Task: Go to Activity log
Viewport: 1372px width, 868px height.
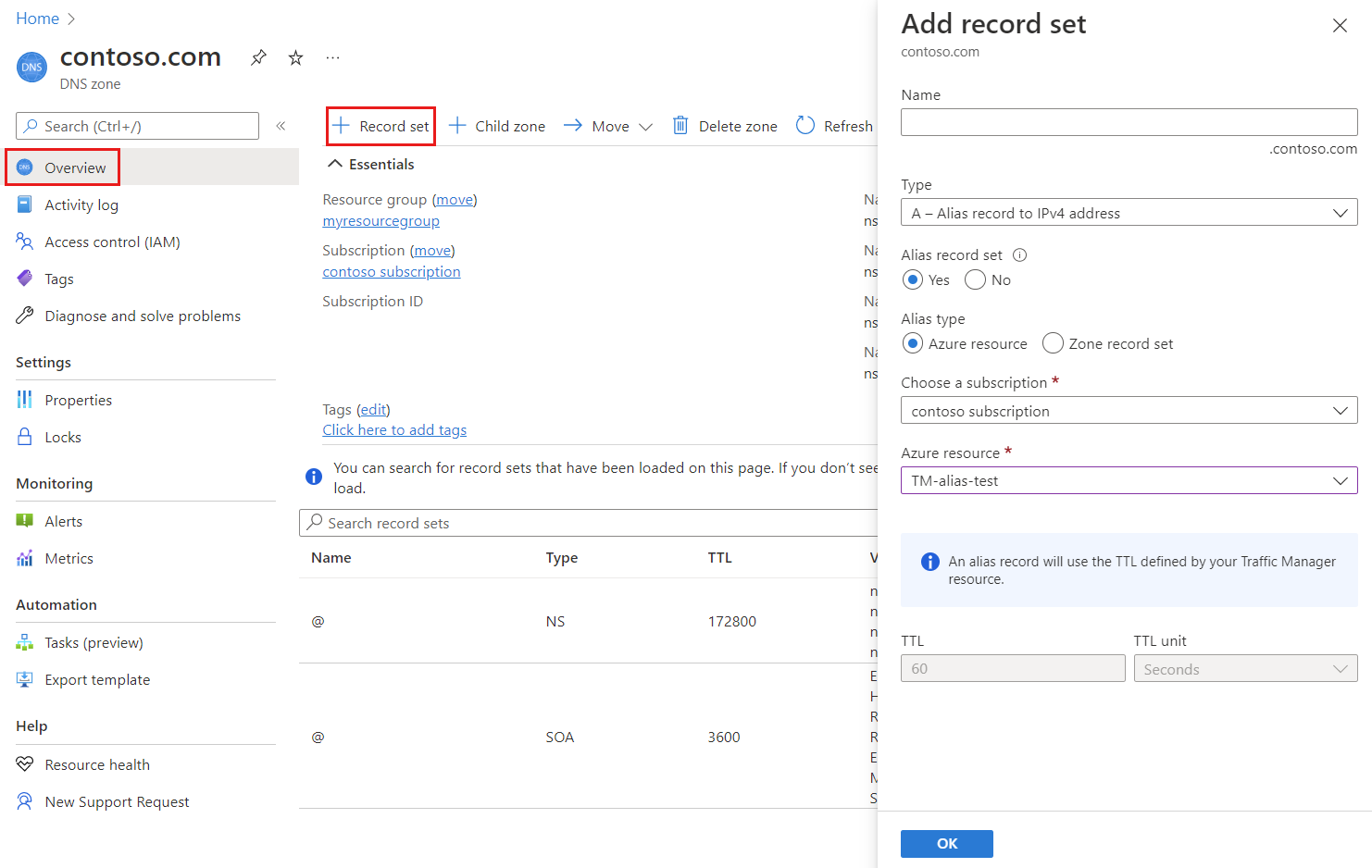Action: pyautogui.click(x=81, y=205)
